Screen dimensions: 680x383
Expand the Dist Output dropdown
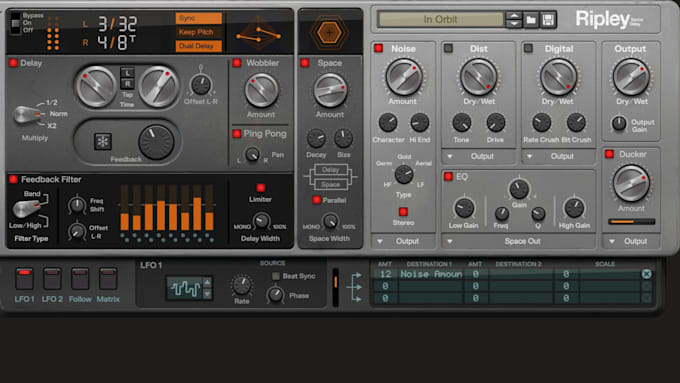point(478,156)
